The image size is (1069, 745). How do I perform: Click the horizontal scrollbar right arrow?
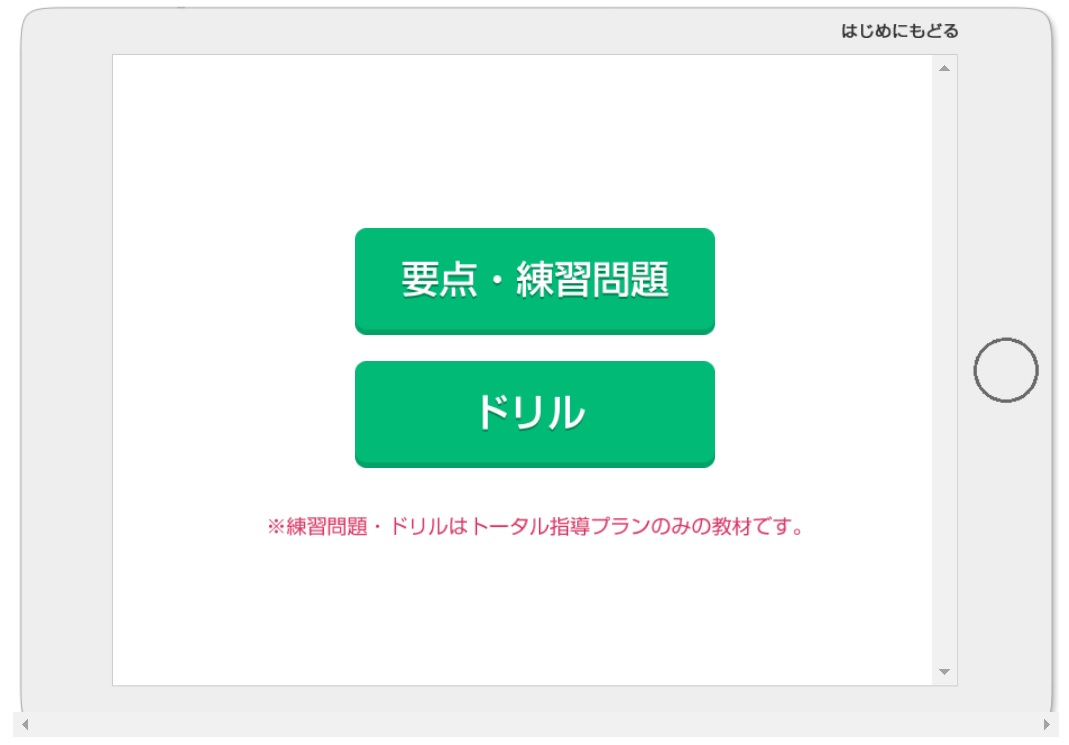coord(1047,725)
